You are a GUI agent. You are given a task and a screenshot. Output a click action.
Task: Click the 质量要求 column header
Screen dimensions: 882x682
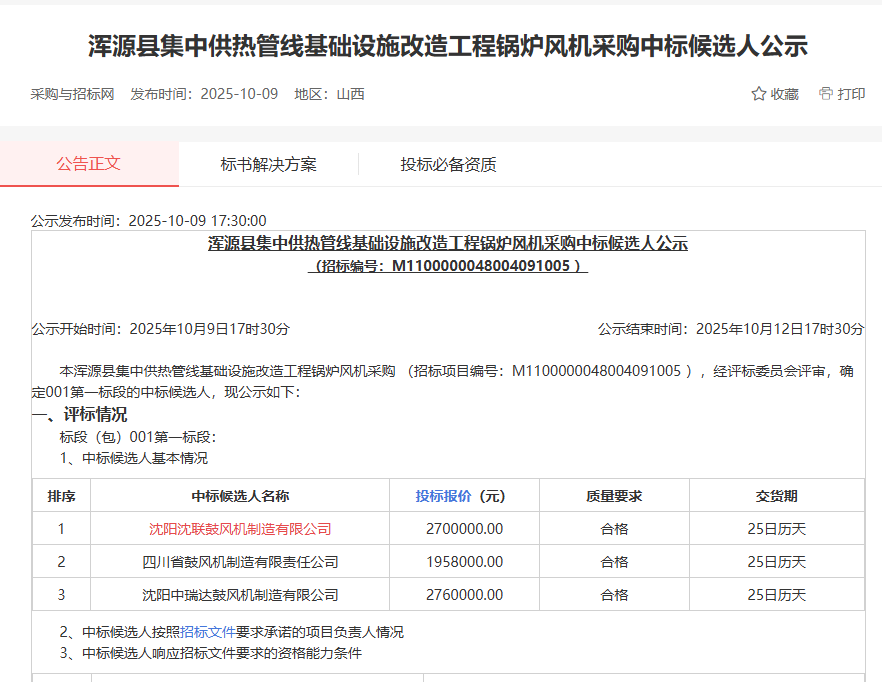coord(614,496)
